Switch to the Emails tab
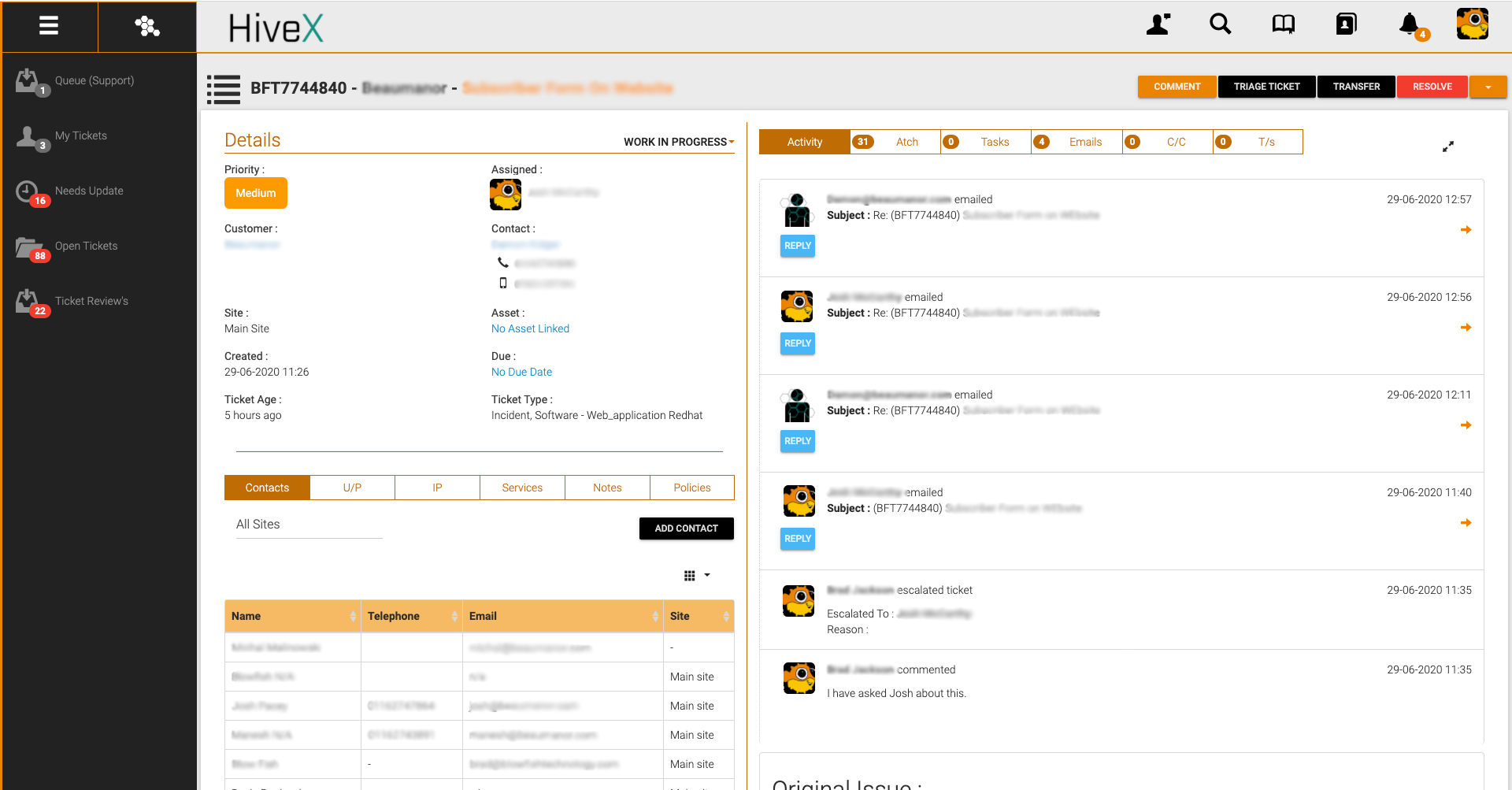The image size is (1512, 790). pos(1086,142)
